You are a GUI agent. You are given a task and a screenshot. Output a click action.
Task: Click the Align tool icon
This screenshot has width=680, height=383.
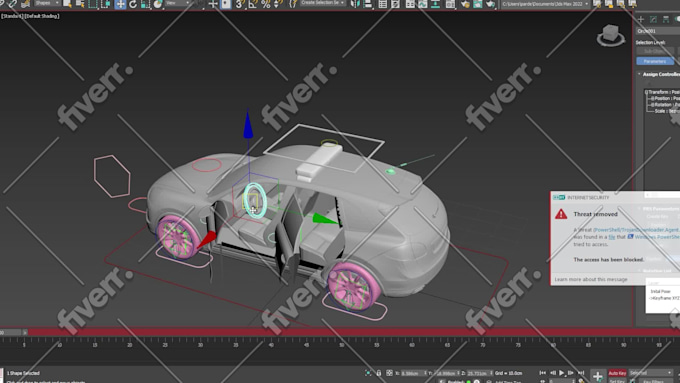coord(368,4)
